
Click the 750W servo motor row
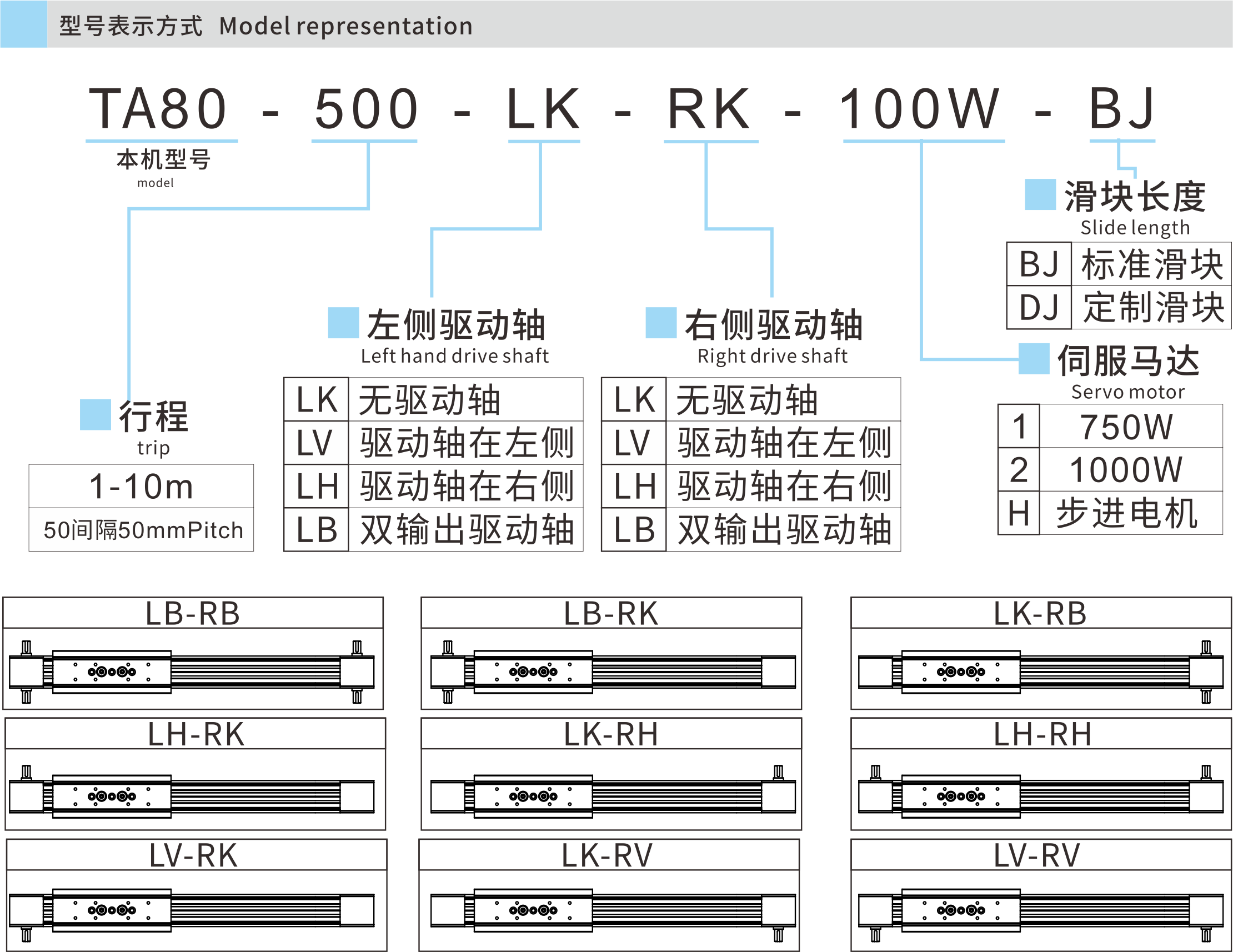pos(1109,427)
